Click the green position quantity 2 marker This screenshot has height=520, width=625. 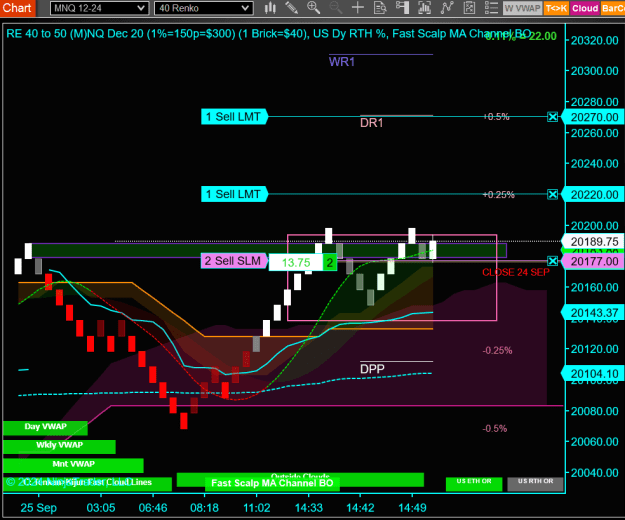click(x=330, y=263)
